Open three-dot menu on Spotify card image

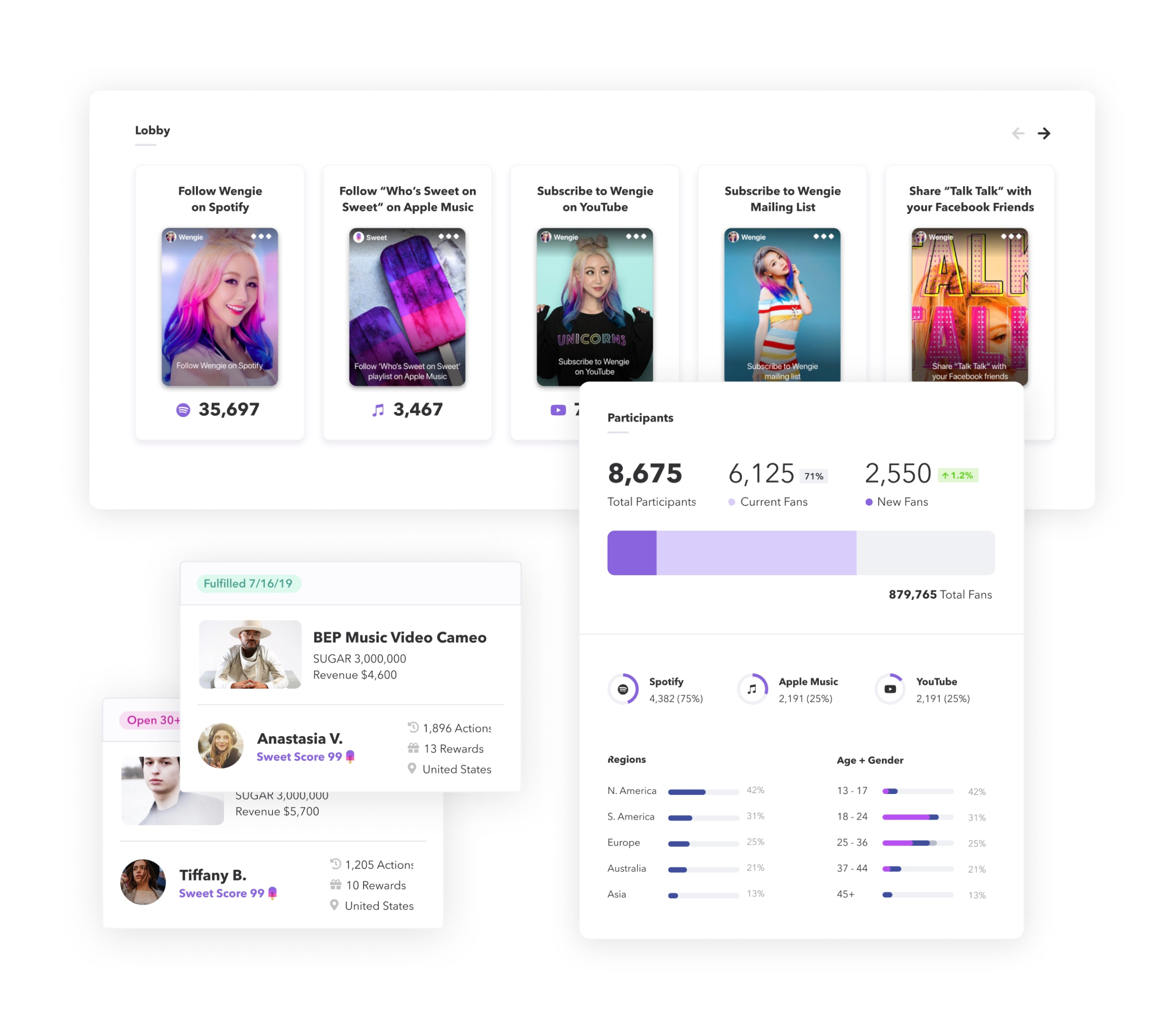click(261, 237)
